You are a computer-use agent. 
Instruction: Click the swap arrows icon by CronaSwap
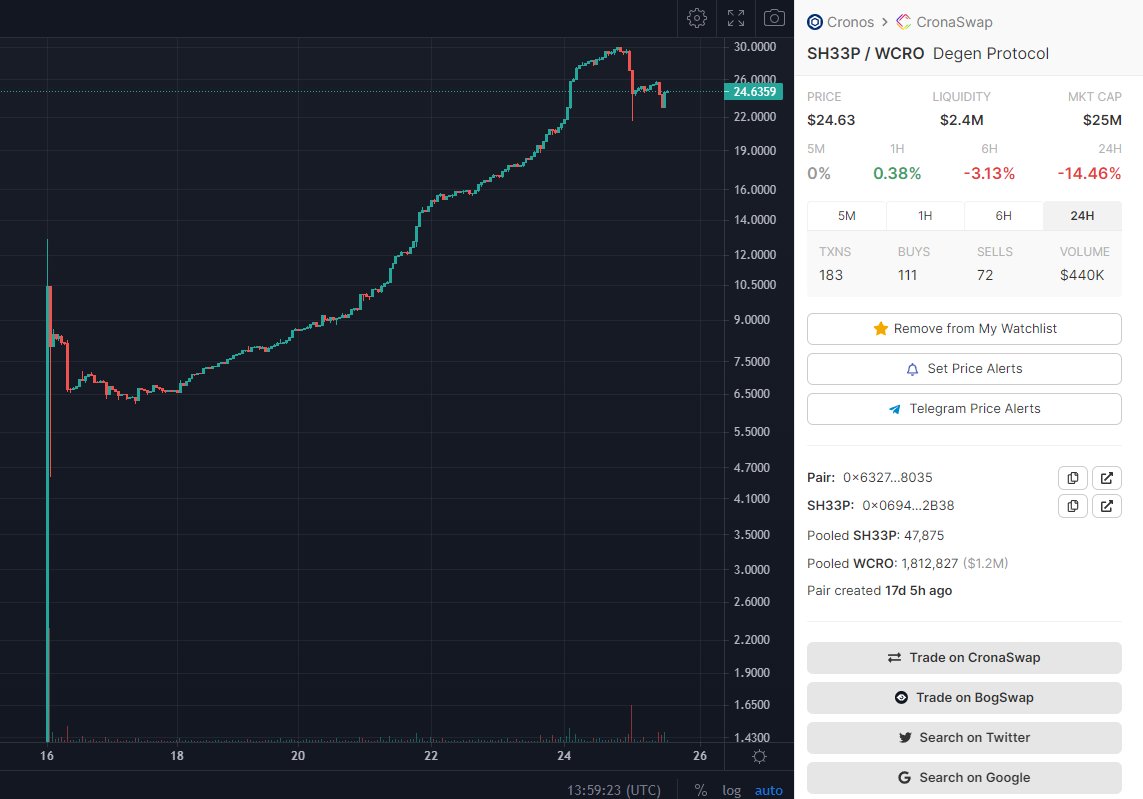tap(894, 658)
